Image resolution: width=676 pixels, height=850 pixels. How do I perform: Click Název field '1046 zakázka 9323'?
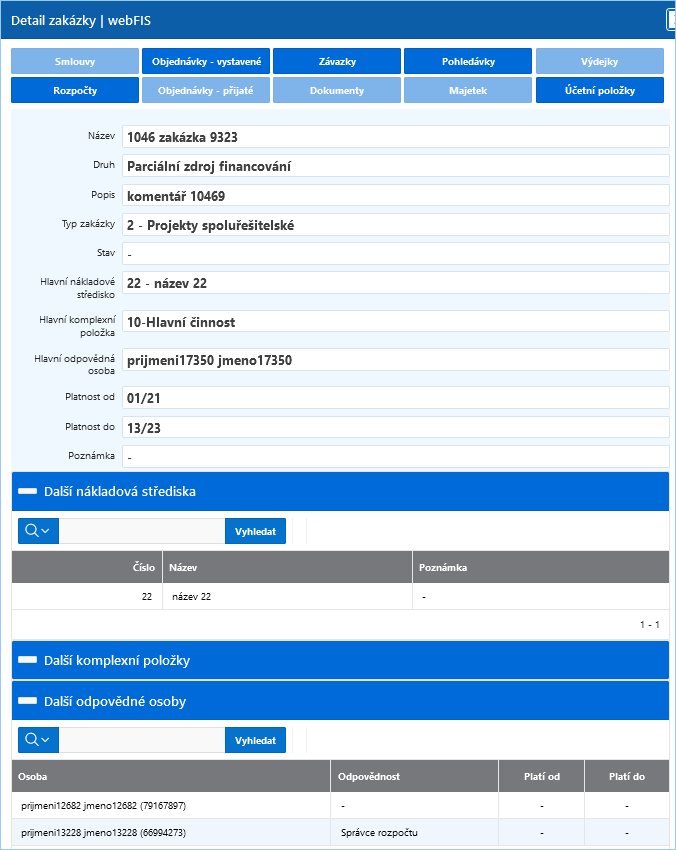click(x=396, y=137)
